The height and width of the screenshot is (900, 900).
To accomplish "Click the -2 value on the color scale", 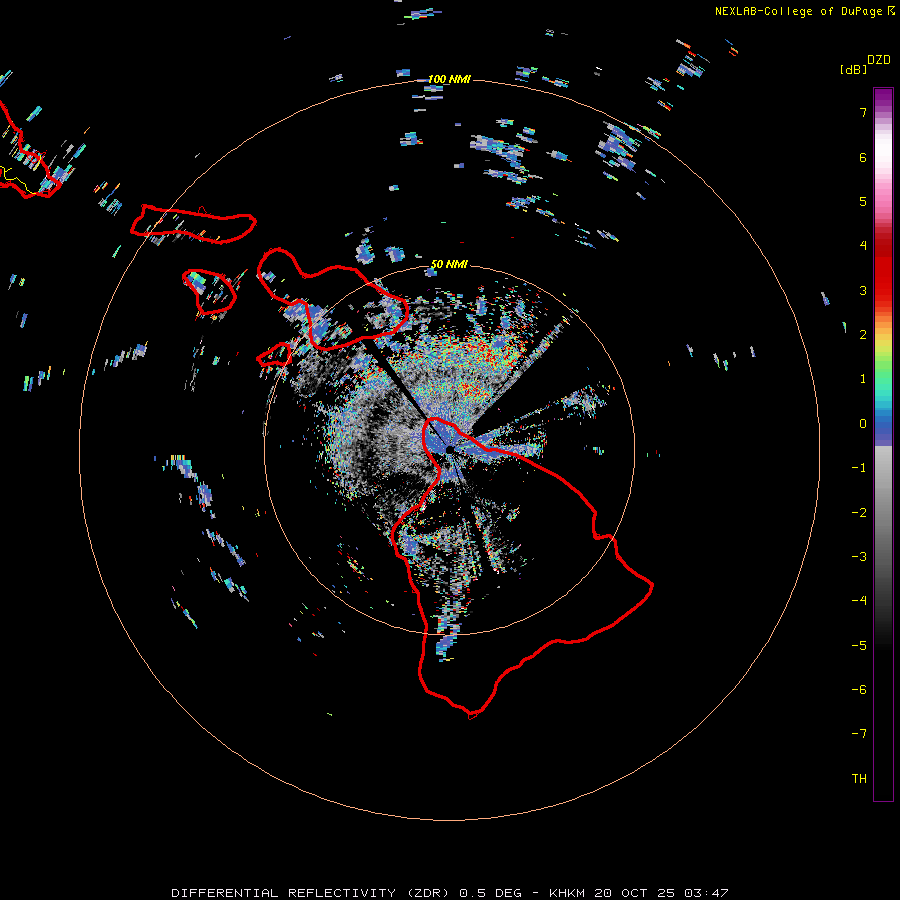I will [859, 513].
